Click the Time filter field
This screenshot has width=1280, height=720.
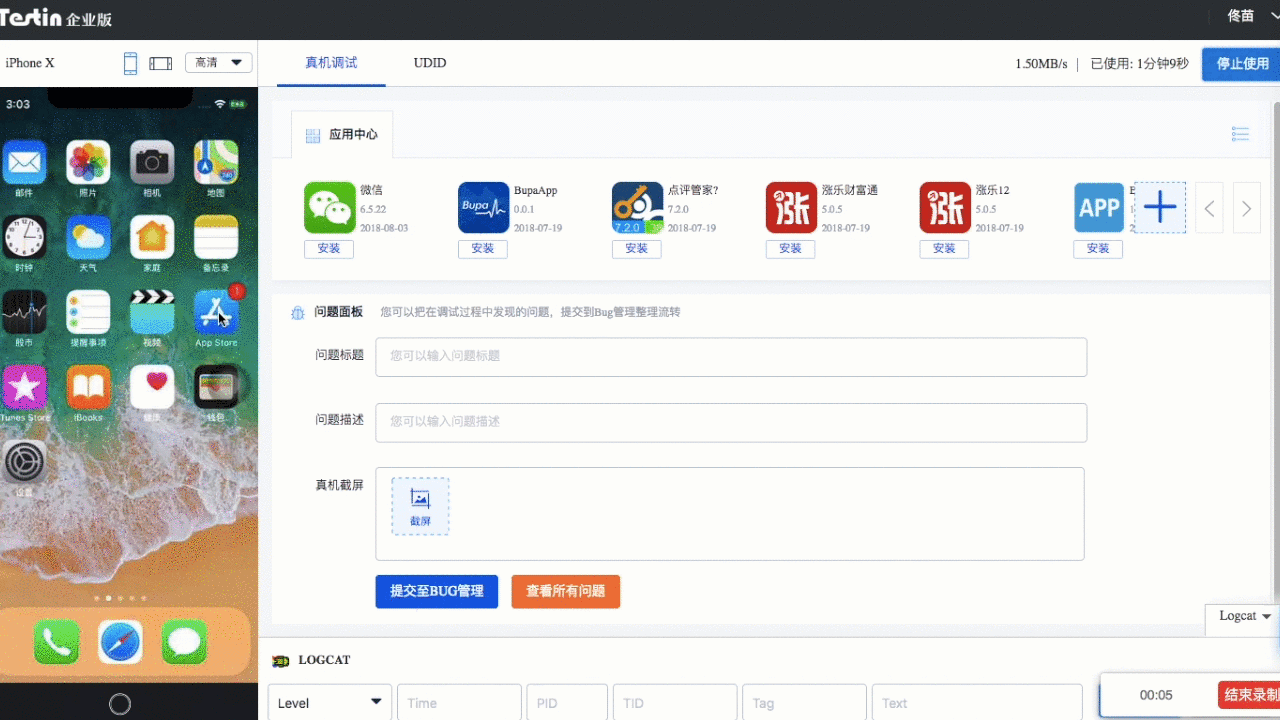pyautogui.click(x=459, y=703)
